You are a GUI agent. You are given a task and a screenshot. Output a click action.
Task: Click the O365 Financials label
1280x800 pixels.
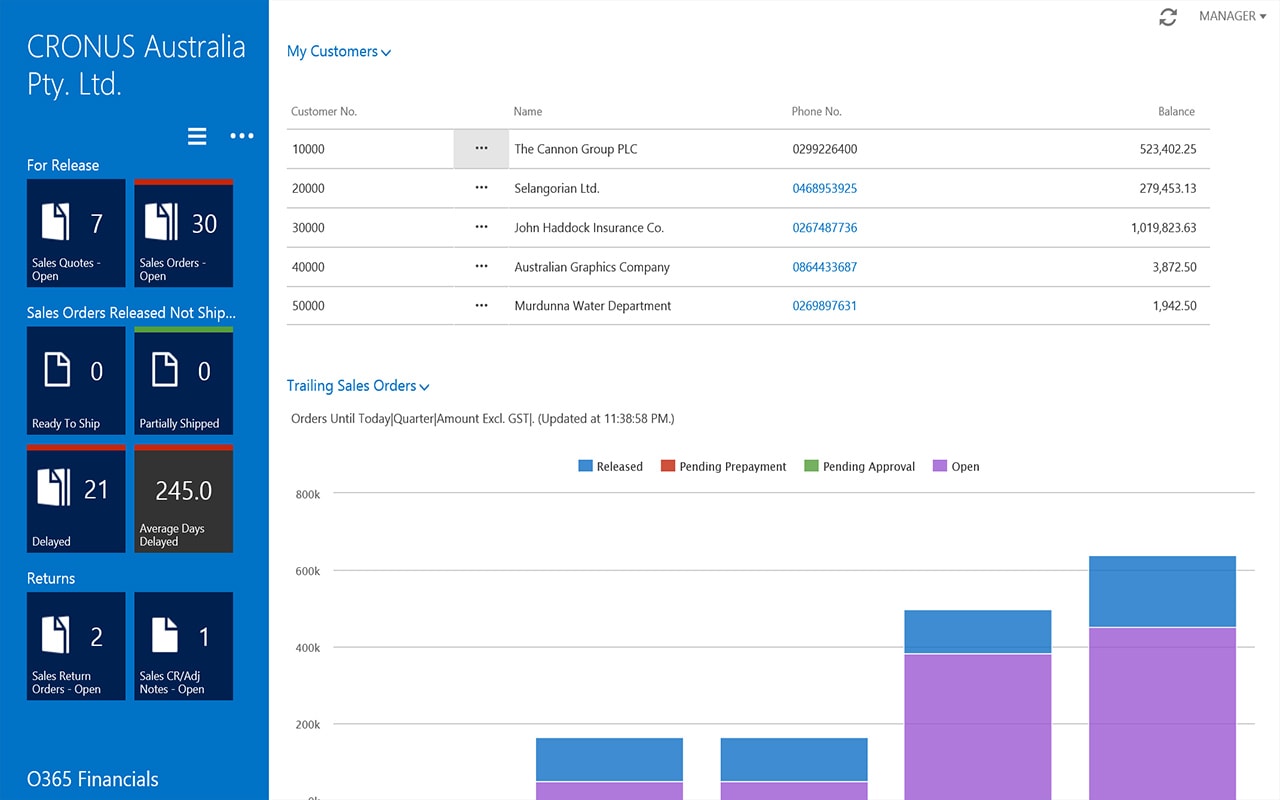92,779
